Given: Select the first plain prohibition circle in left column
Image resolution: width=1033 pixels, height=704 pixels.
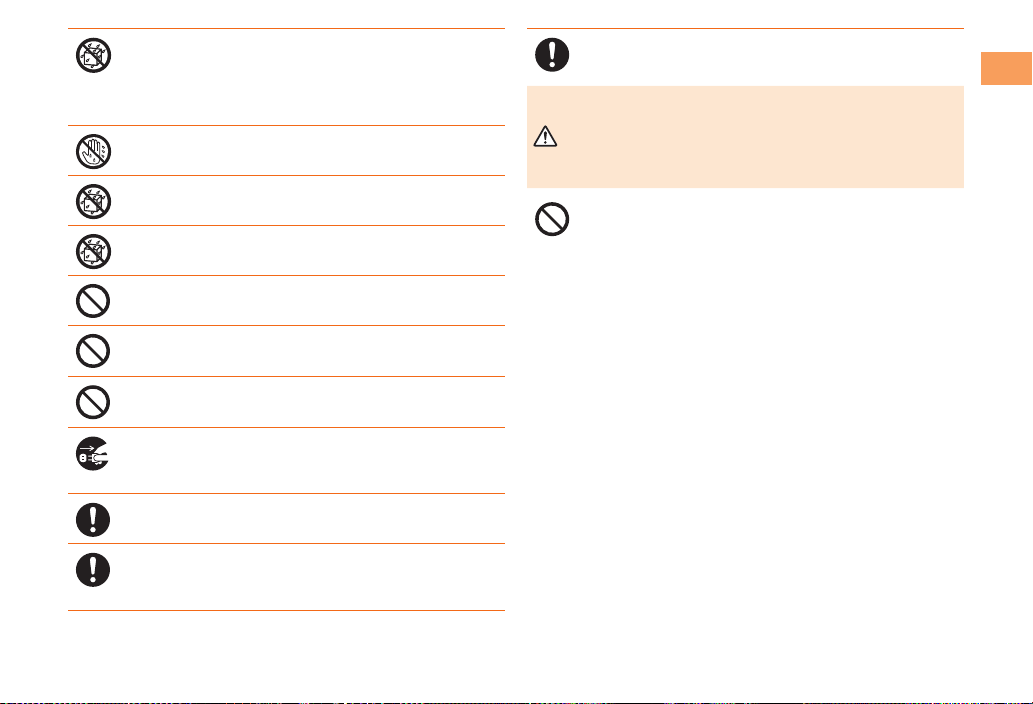Looking at the screenshot, I should pyautogui.click(x=93, y=301).
